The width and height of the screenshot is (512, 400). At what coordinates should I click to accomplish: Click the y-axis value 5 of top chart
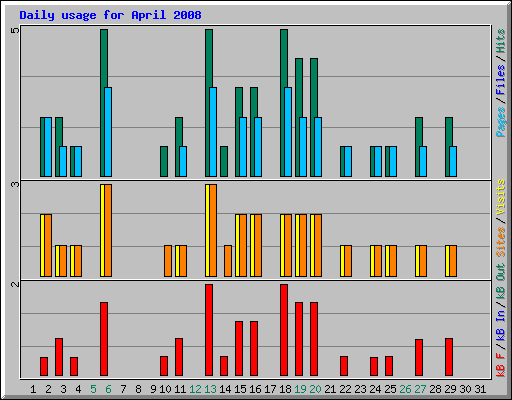[x=15, y=31]
